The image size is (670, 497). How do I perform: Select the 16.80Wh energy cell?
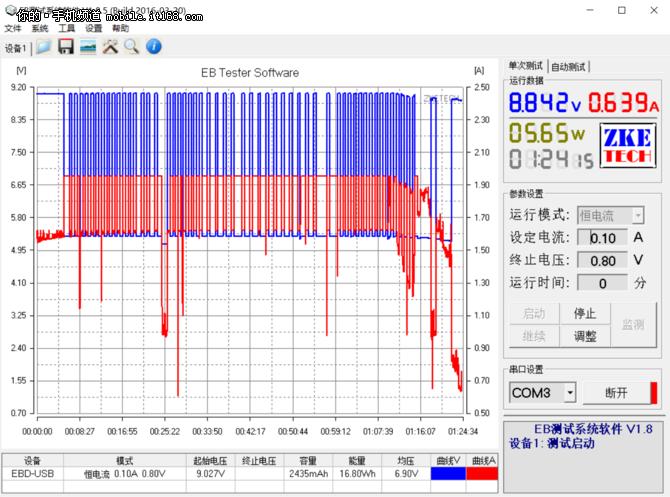coord(358,473)
